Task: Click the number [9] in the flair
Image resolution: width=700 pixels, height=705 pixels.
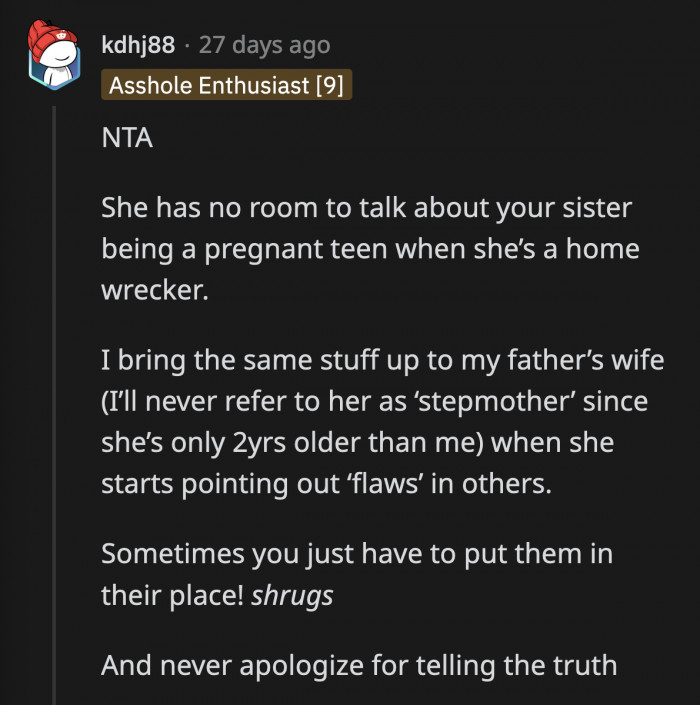Action: point(329,85)
